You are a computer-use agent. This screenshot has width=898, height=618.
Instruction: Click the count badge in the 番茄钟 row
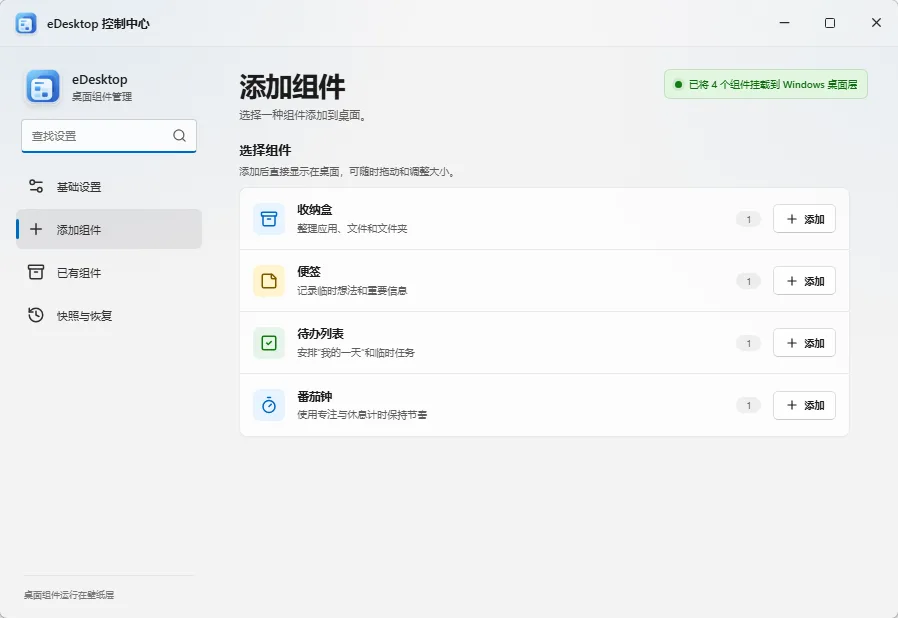pos(748,406)
